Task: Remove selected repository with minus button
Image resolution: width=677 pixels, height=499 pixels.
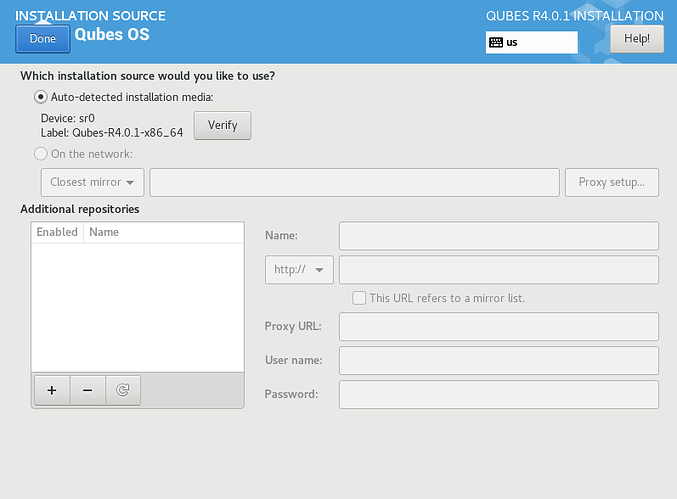Action: point(88,390)
